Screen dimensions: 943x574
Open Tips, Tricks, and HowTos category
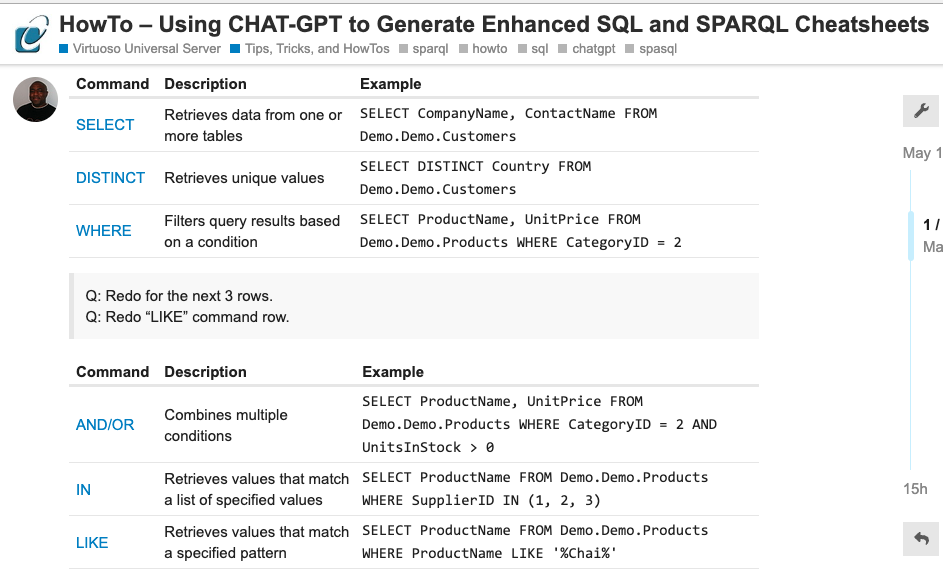point(310,49)
